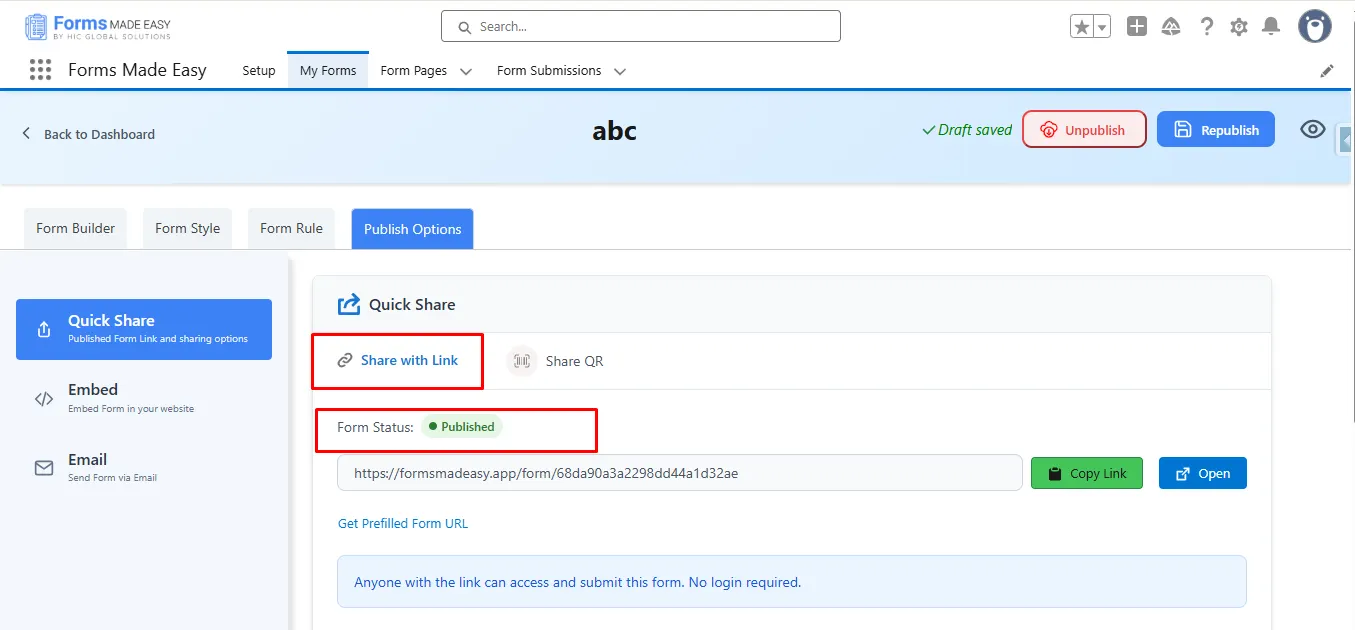The image size is (1355, 630).
Task: Open the Help question mark icon
Action: pos(1207,27)
